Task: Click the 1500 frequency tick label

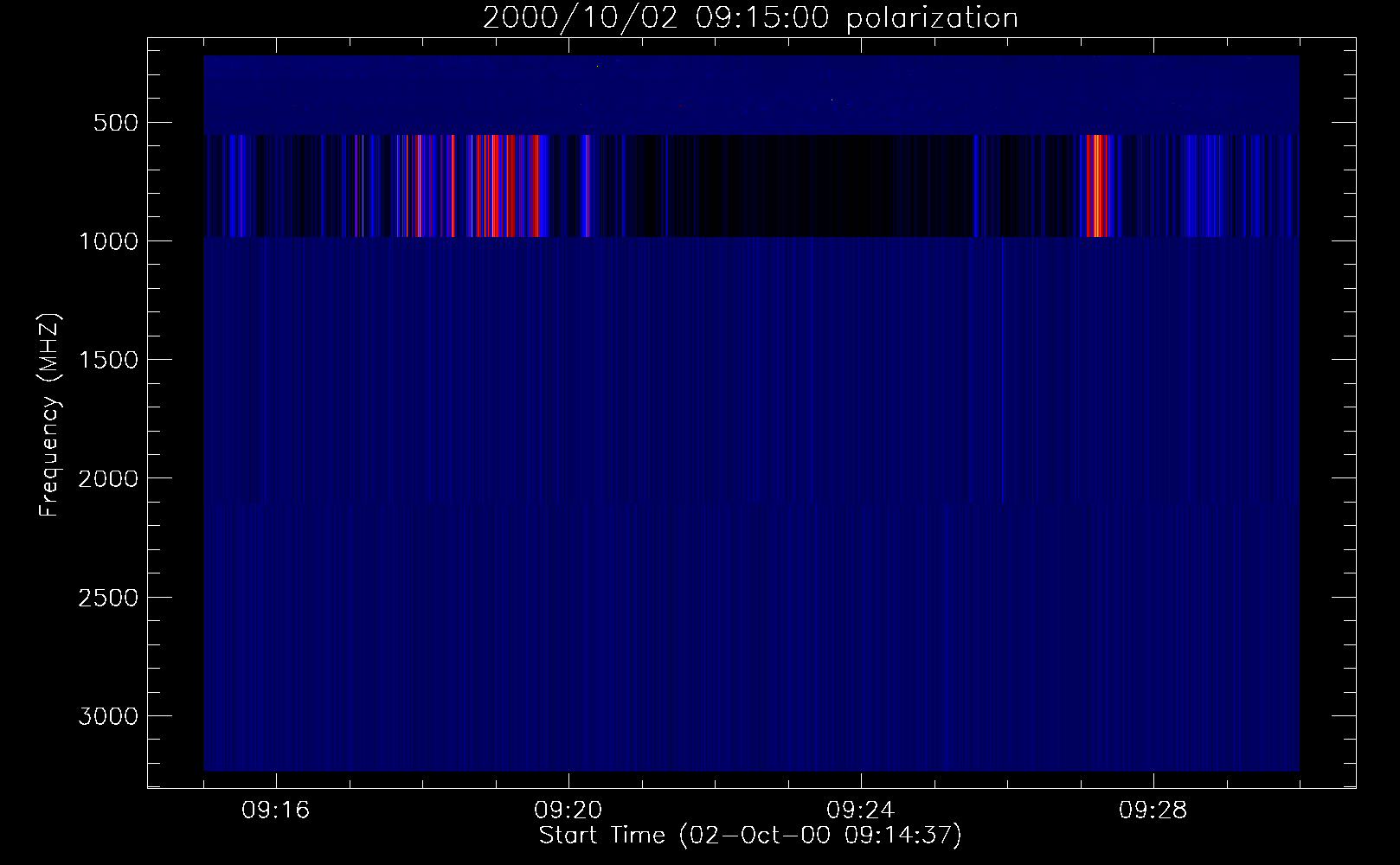Action: pos(108,360)
